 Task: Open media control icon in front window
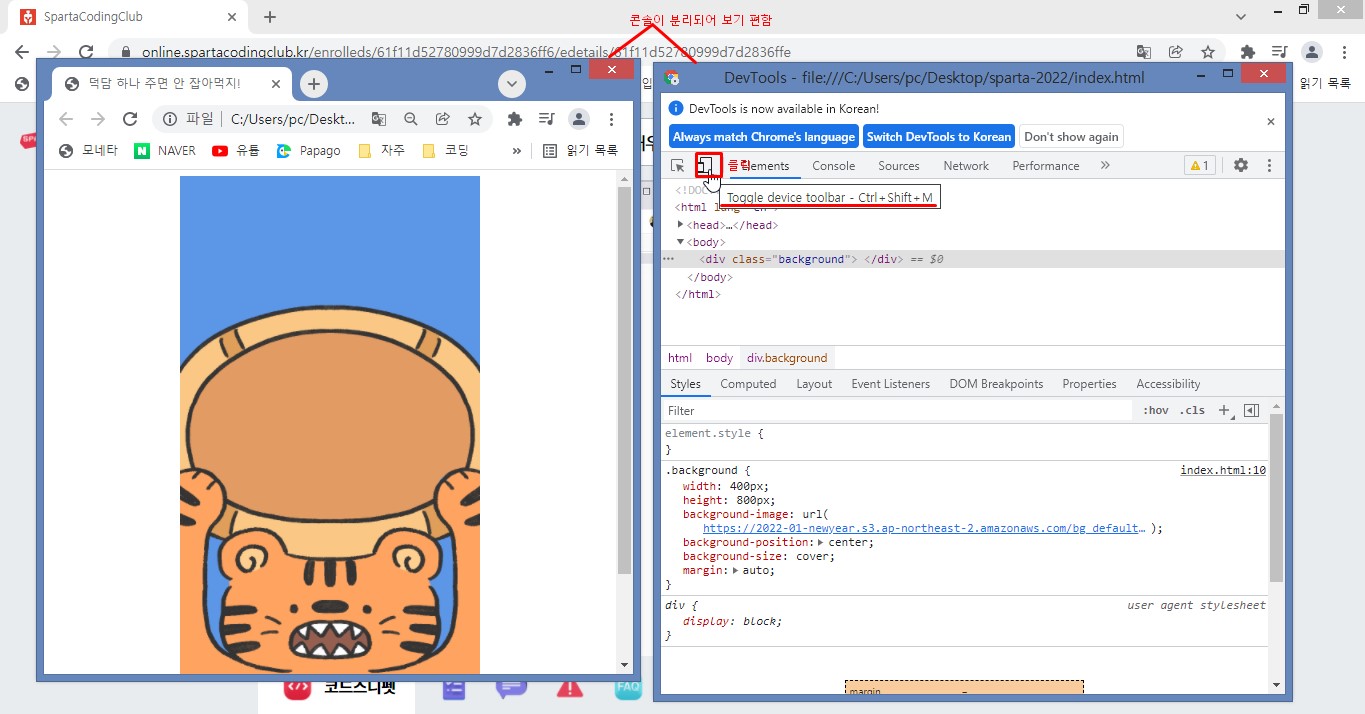(x=546, y=119)
